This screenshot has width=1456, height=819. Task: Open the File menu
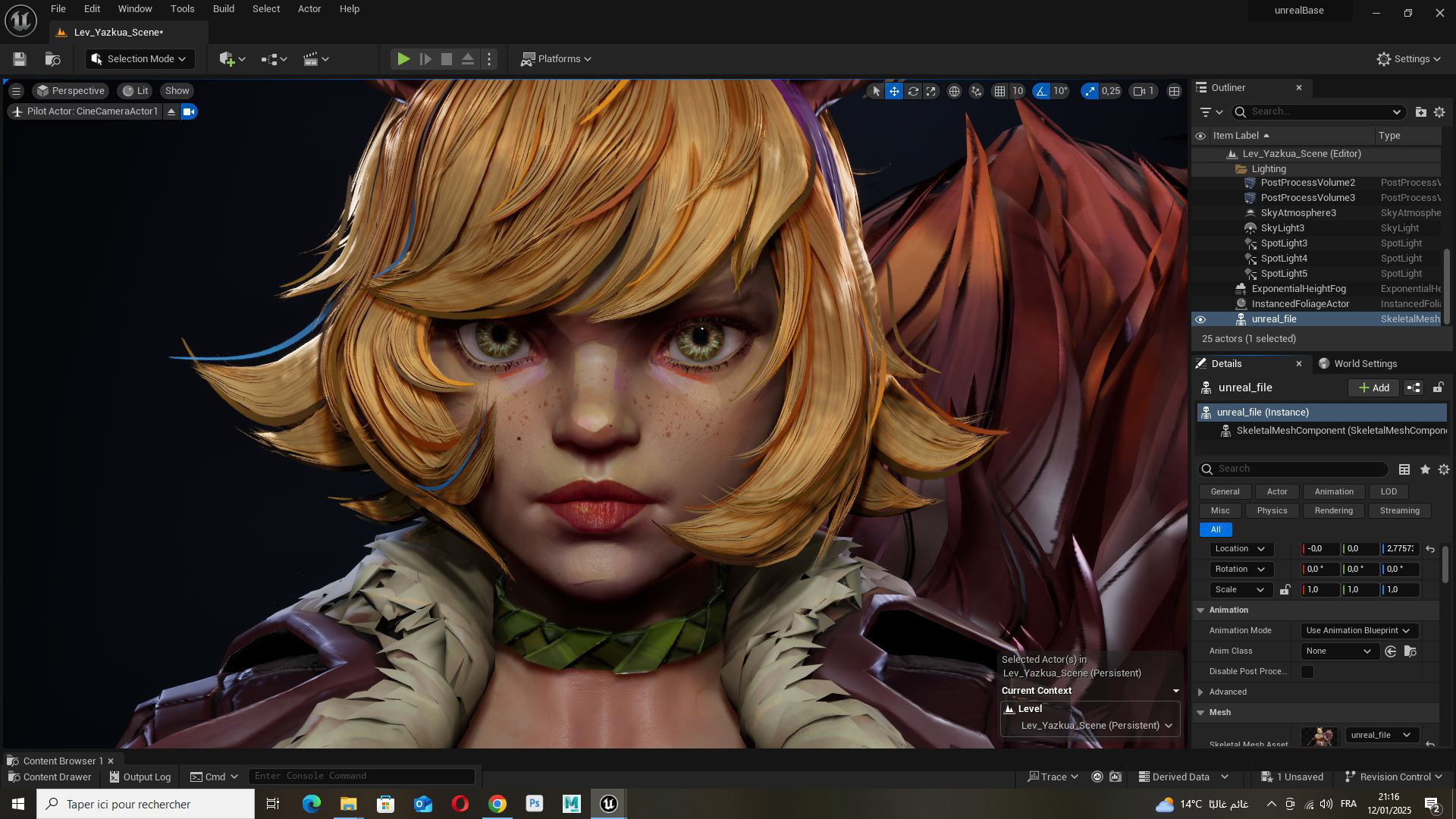pos(58,9)
